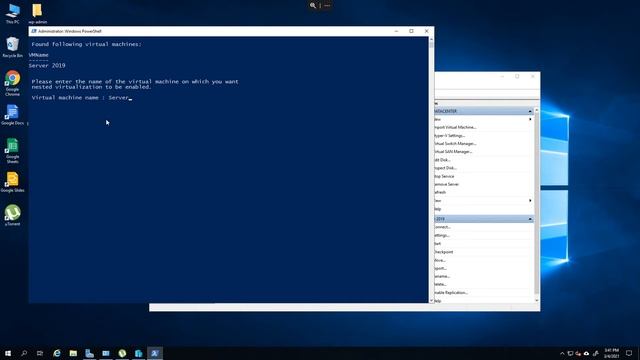The height and width of the screenshot is (360, 640).
Task: Click Connect in the VM actions list
Action: point(442,227)
